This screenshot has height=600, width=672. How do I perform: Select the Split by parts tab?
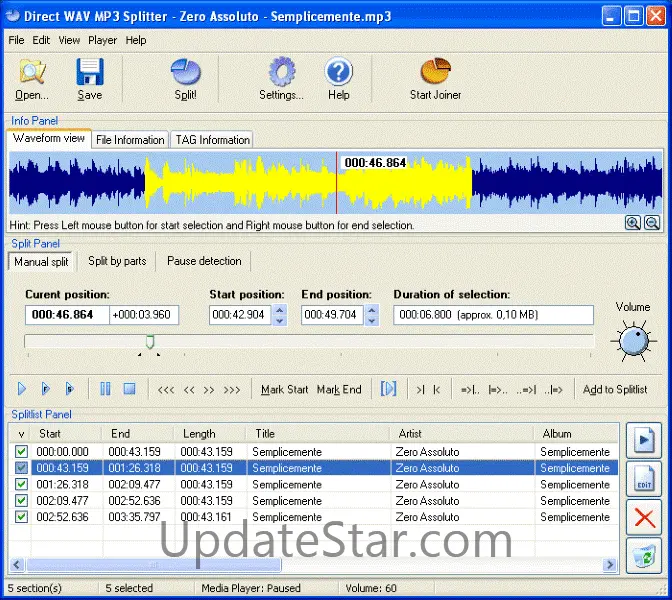point(117,261)
